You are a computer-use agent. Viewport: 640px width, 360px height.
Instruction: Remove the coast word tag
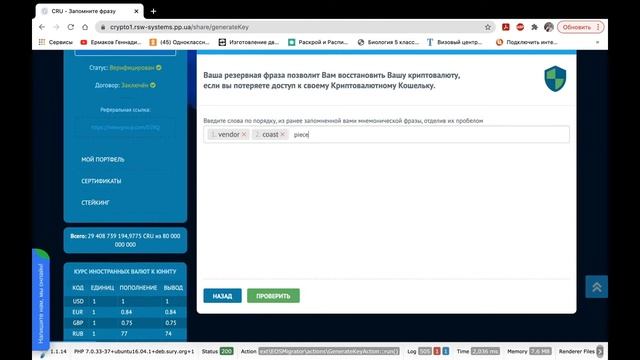pos(282,134)
